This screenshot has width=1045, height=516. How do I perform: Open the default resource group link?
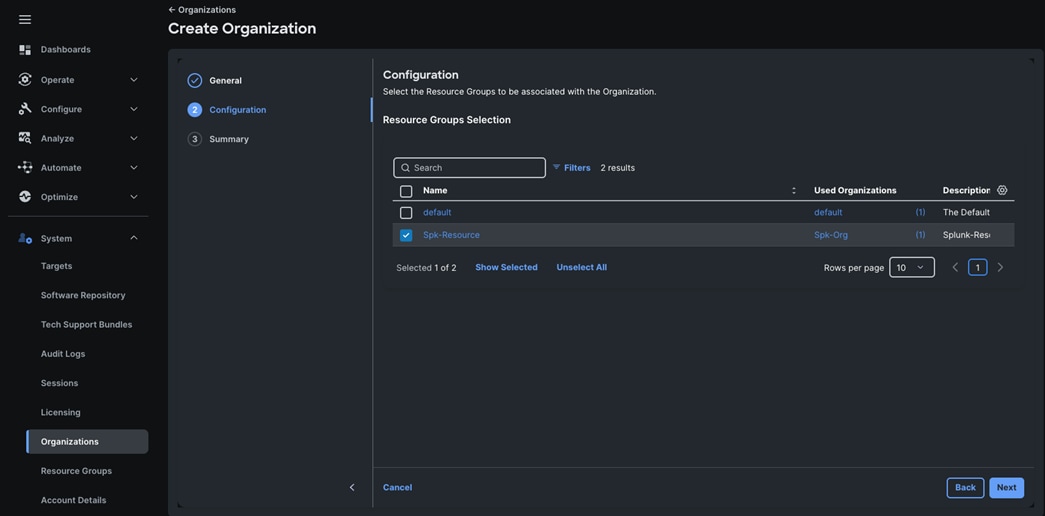coord(437,213)
